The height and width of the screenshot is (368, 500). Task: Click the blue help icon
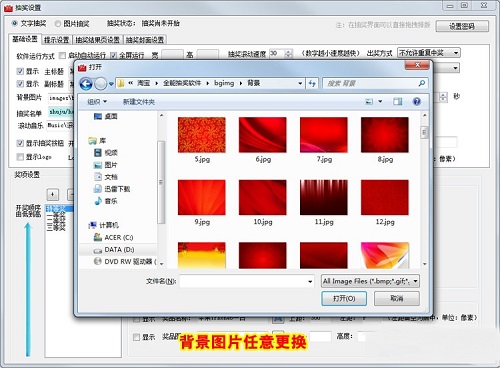coord(417,101)
